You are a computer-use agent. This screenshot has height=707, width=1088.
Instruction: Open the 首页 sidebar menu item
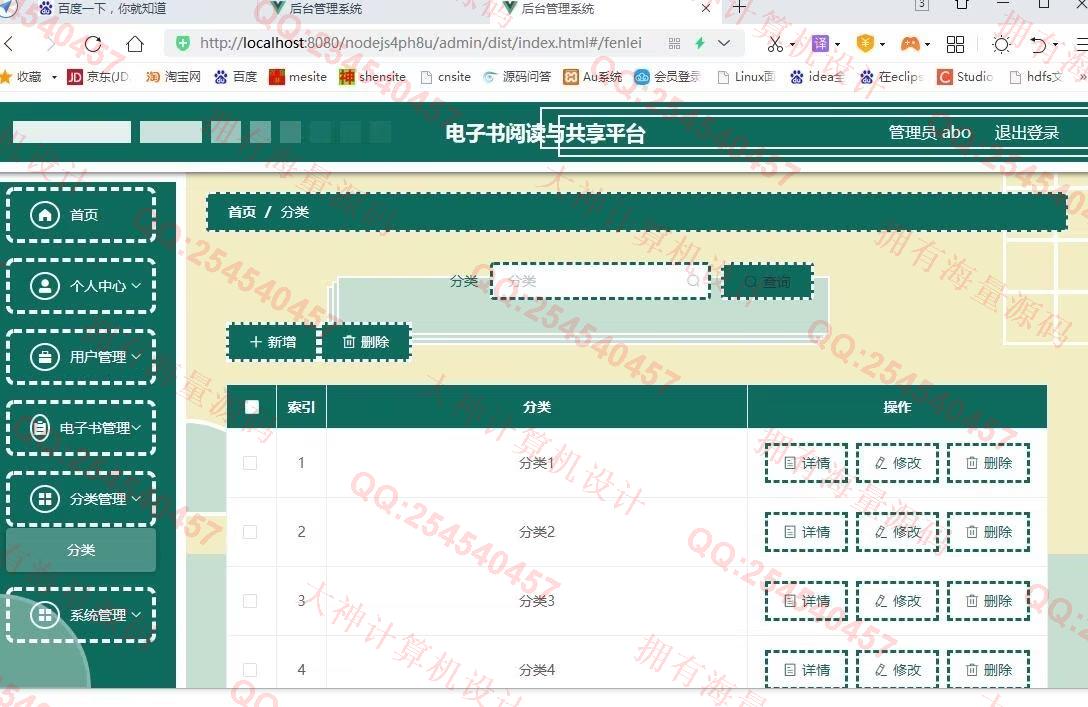click(80, 215)
